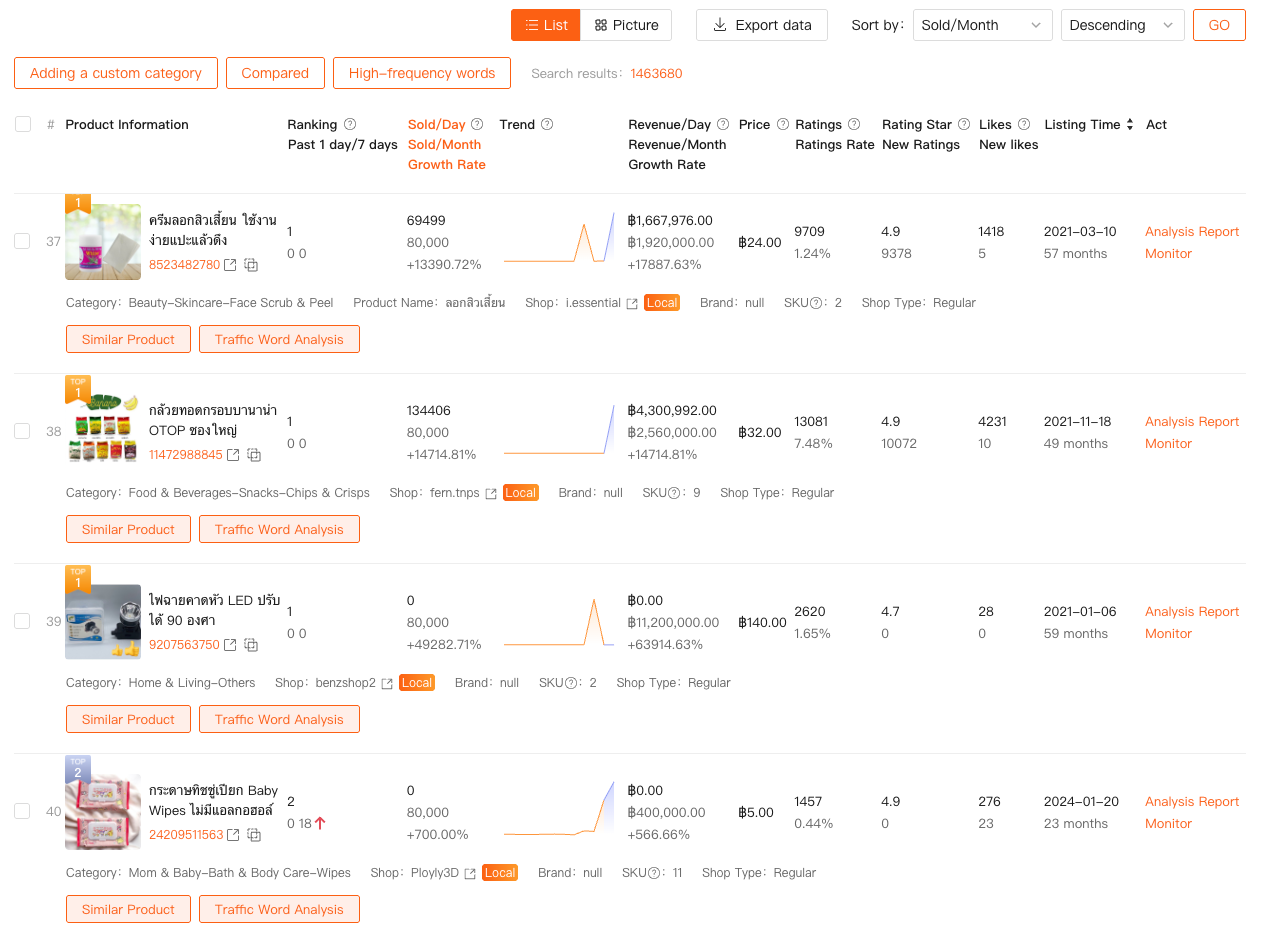
Task: Click the High-frequency words button
Action: point(421,73)
